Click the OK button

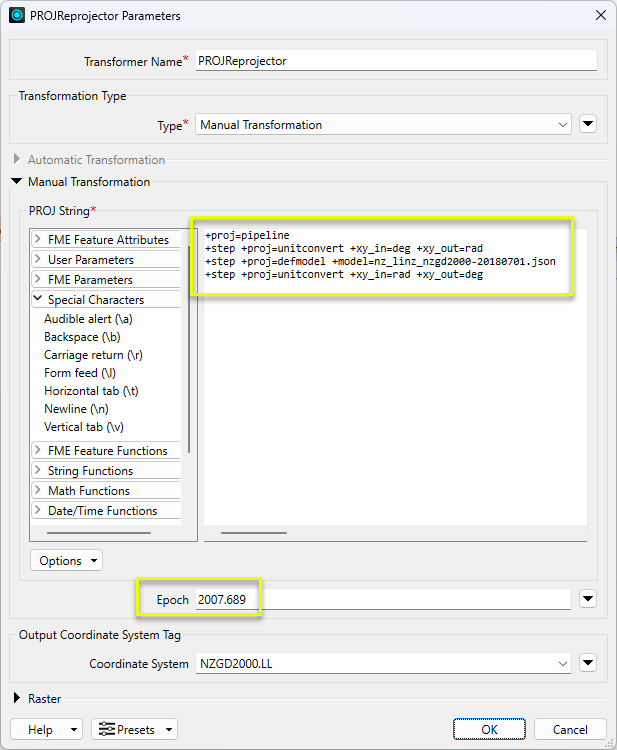tap(489, 729)
